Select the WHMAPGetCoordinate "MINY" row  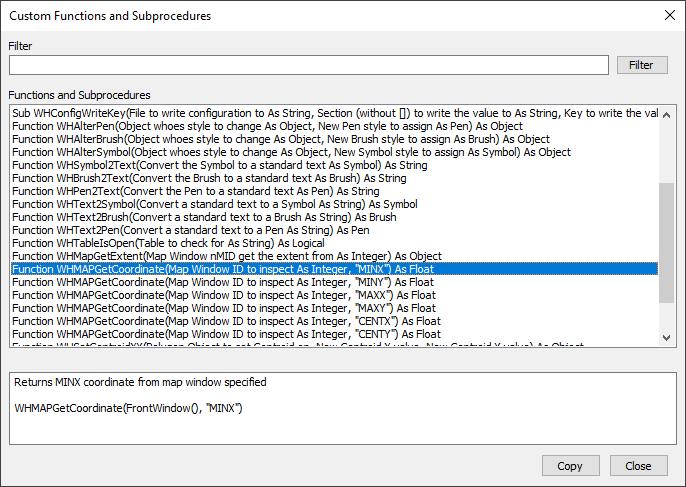335,282
